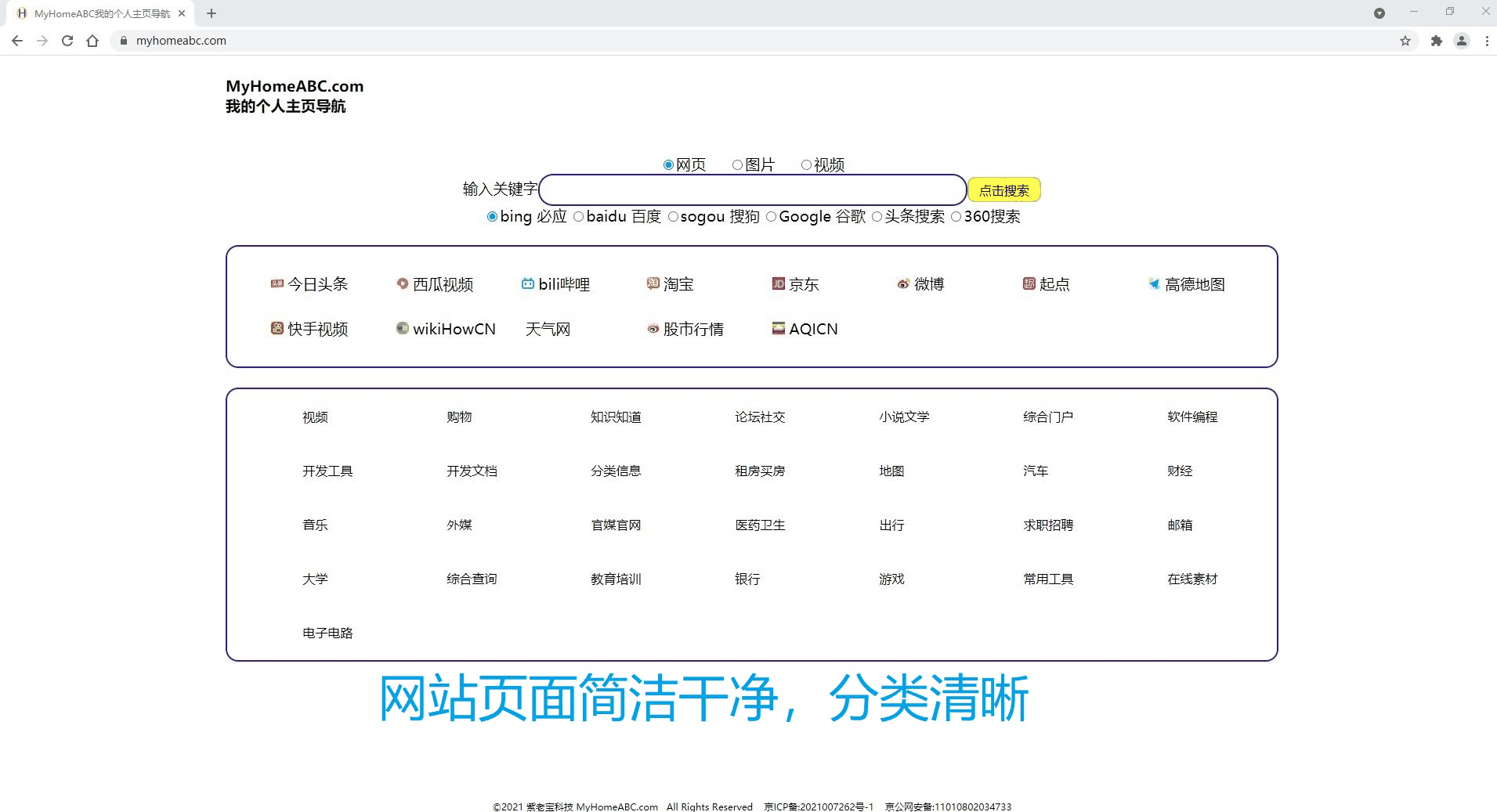This screenshot has width=1497, height=812.
Task: Focus the 输入关键字 search input box
Action: point(753,189)
